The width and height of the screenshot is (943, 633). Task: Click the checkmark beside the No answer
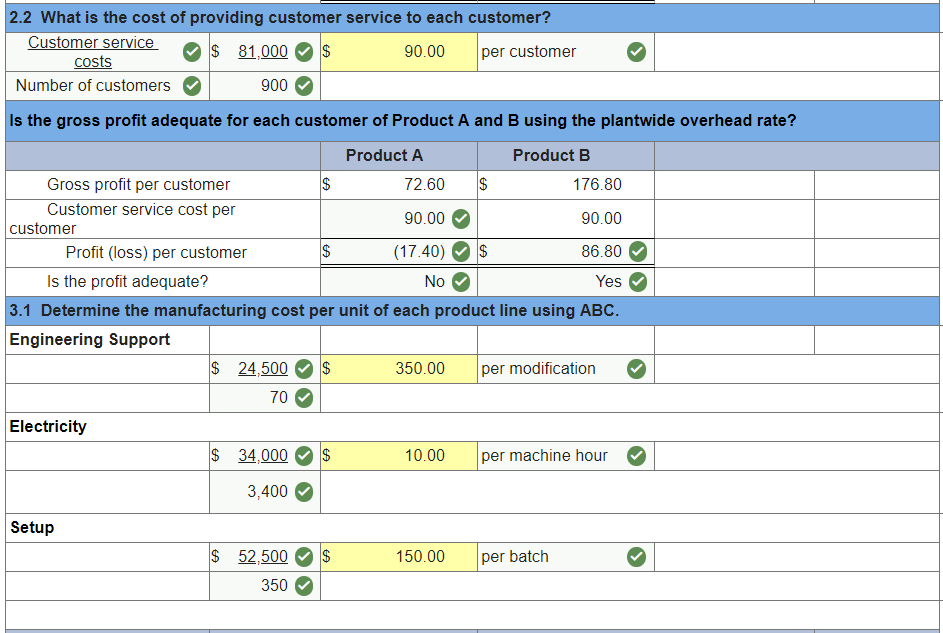click(460, 282)
